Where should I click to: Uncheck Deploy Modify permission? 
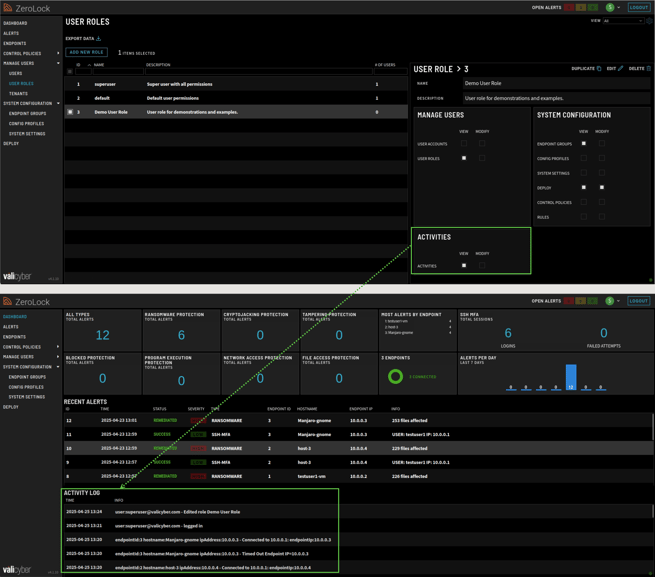coord(602,187)
